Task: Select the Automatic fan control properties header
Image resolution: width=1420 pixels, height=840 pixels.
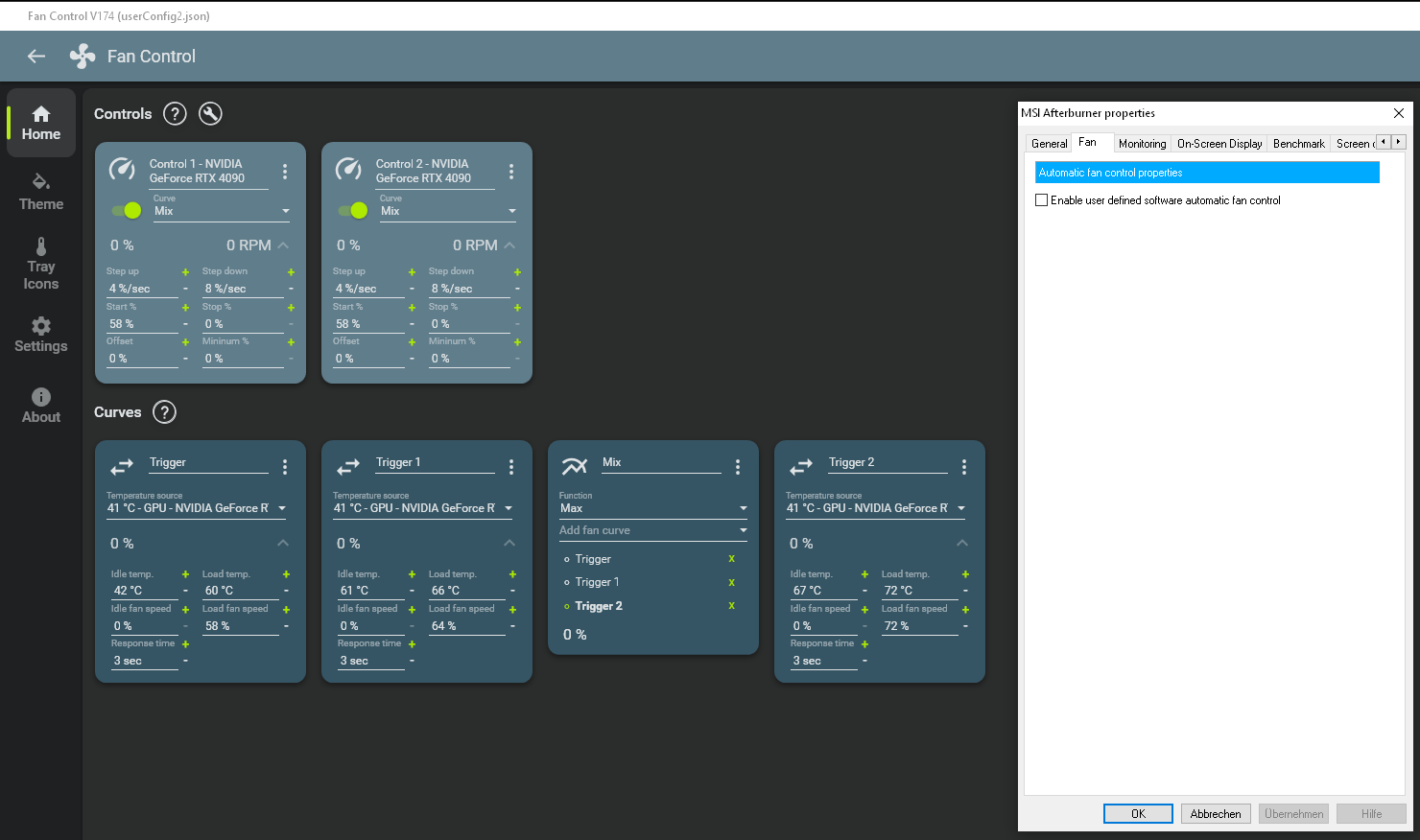Action: tap(1207, 173)
